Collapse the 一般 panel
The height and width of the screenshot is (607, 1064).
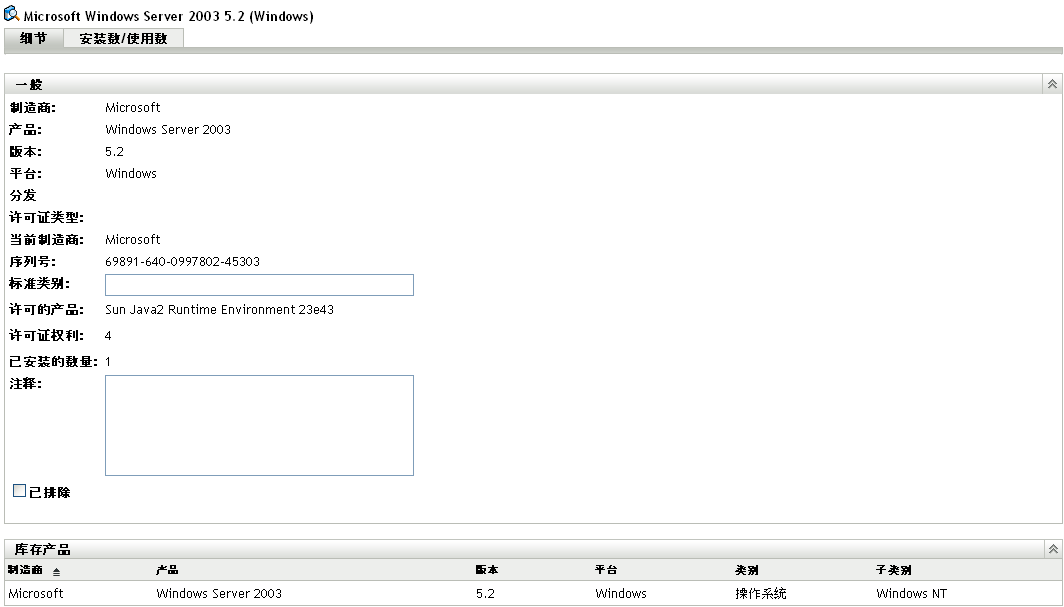[1052, 84]
